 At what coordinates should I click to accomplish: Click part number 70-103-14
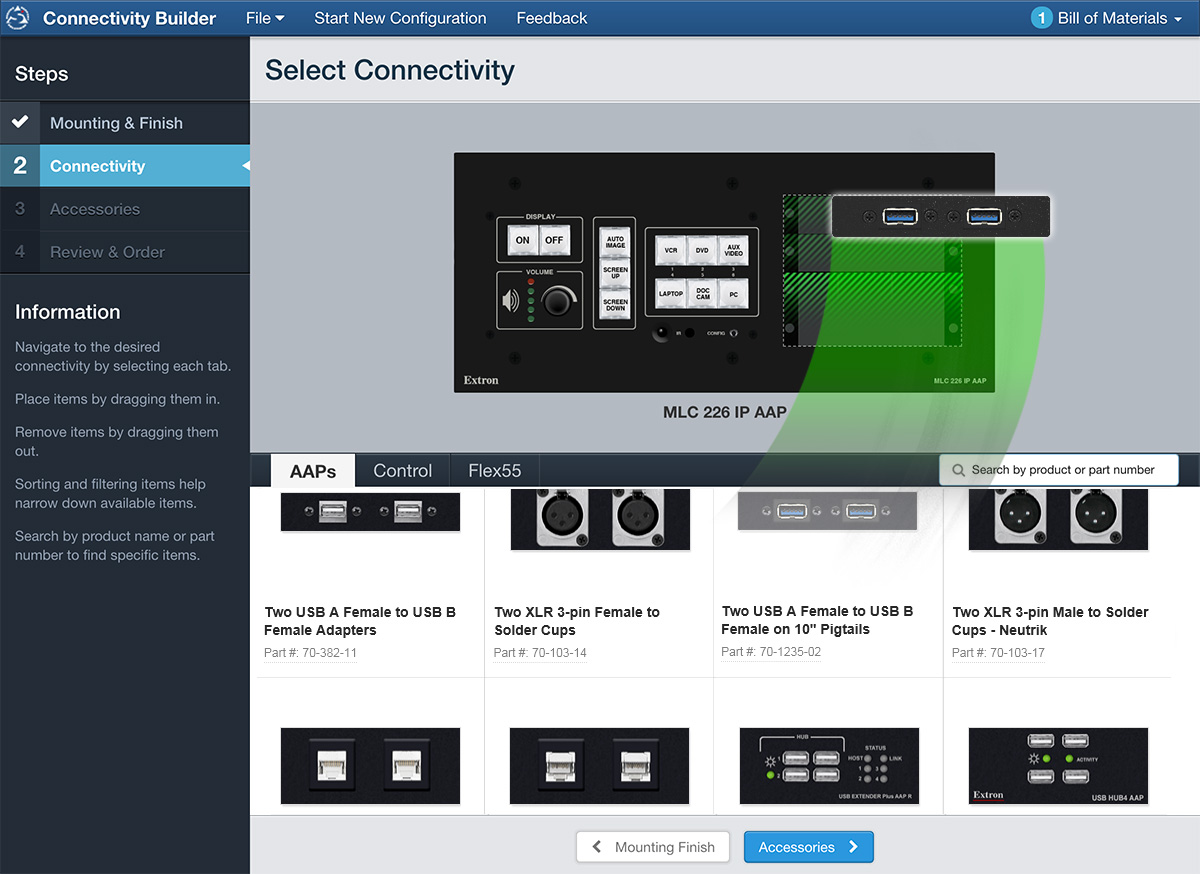coord(540,653)
